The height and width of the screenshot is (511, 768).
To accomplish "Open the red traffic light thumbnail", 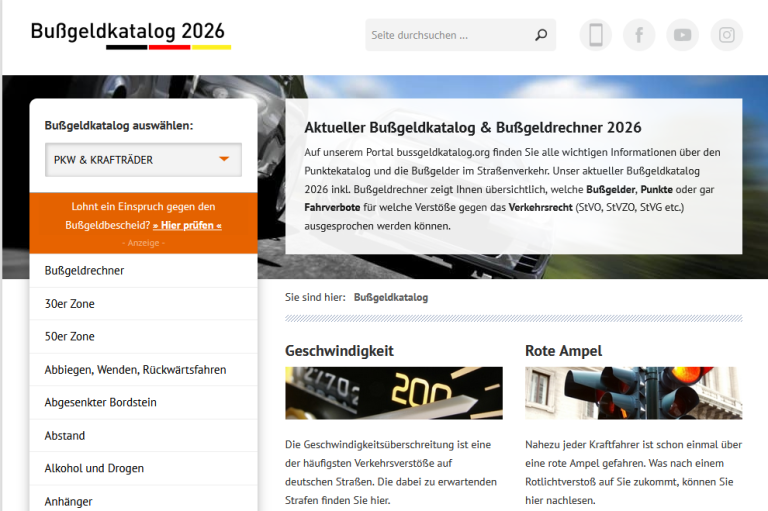I will coord(633,393).
